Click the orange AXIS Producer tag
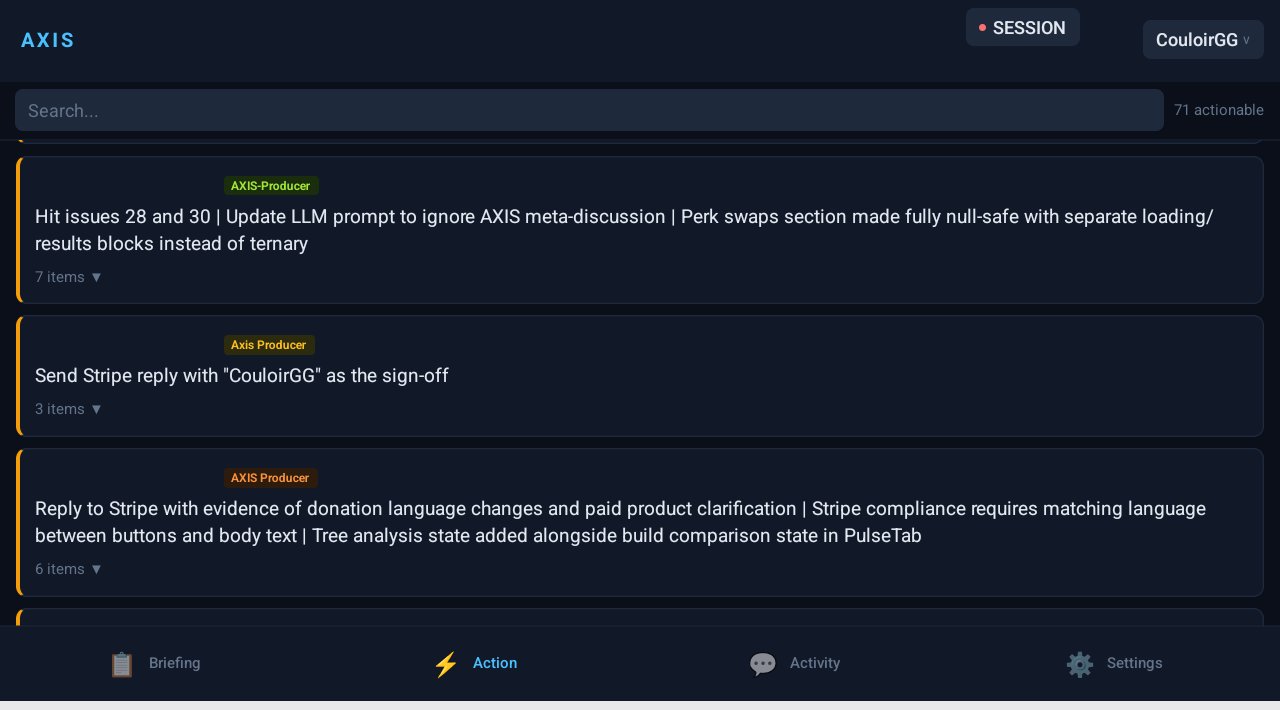The height and width of the screenshot is (710, 1280). [x=270, y=478]
